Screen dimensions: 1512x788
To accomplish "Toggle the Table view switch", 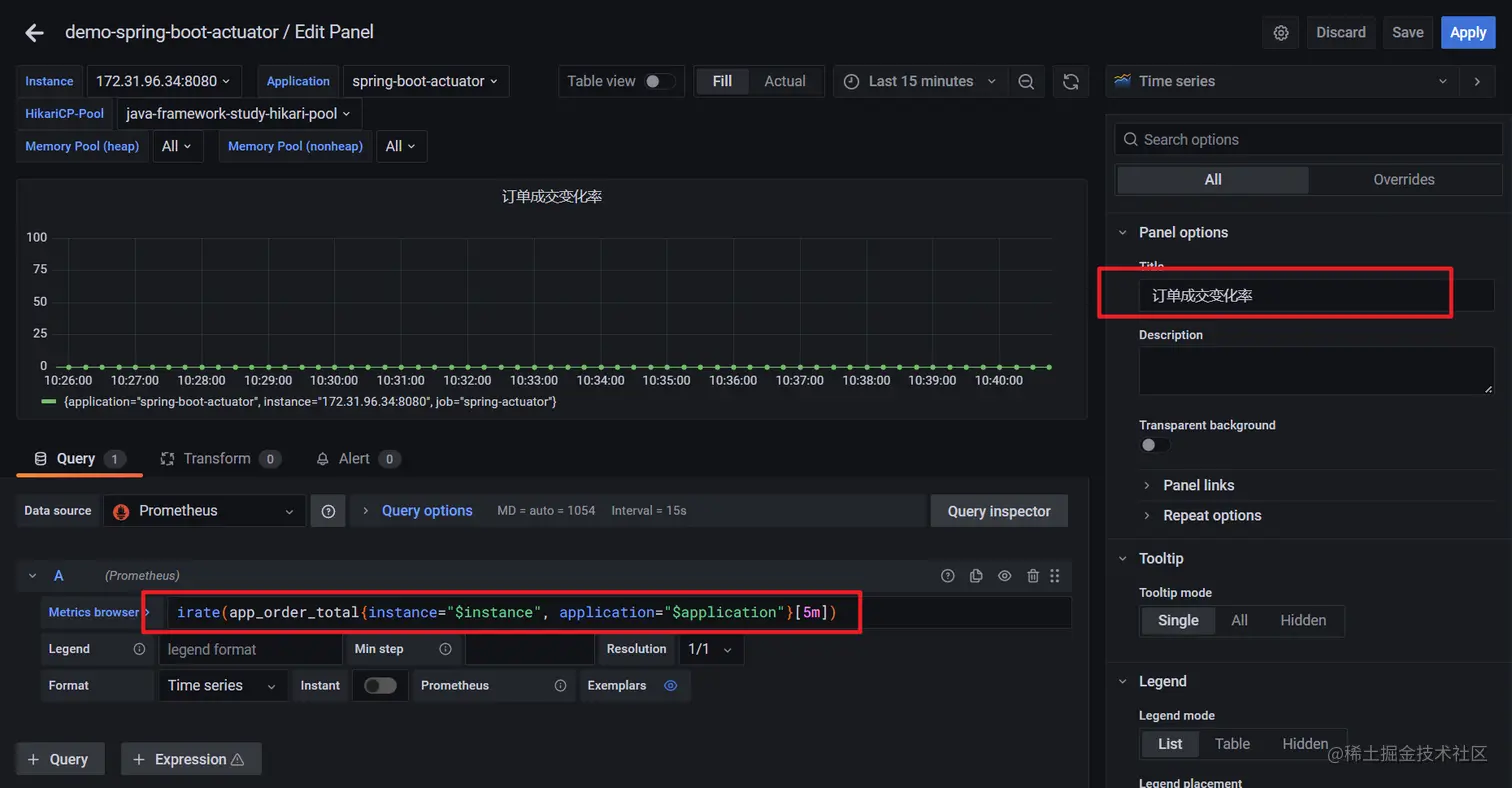I will tap(658, 81).
